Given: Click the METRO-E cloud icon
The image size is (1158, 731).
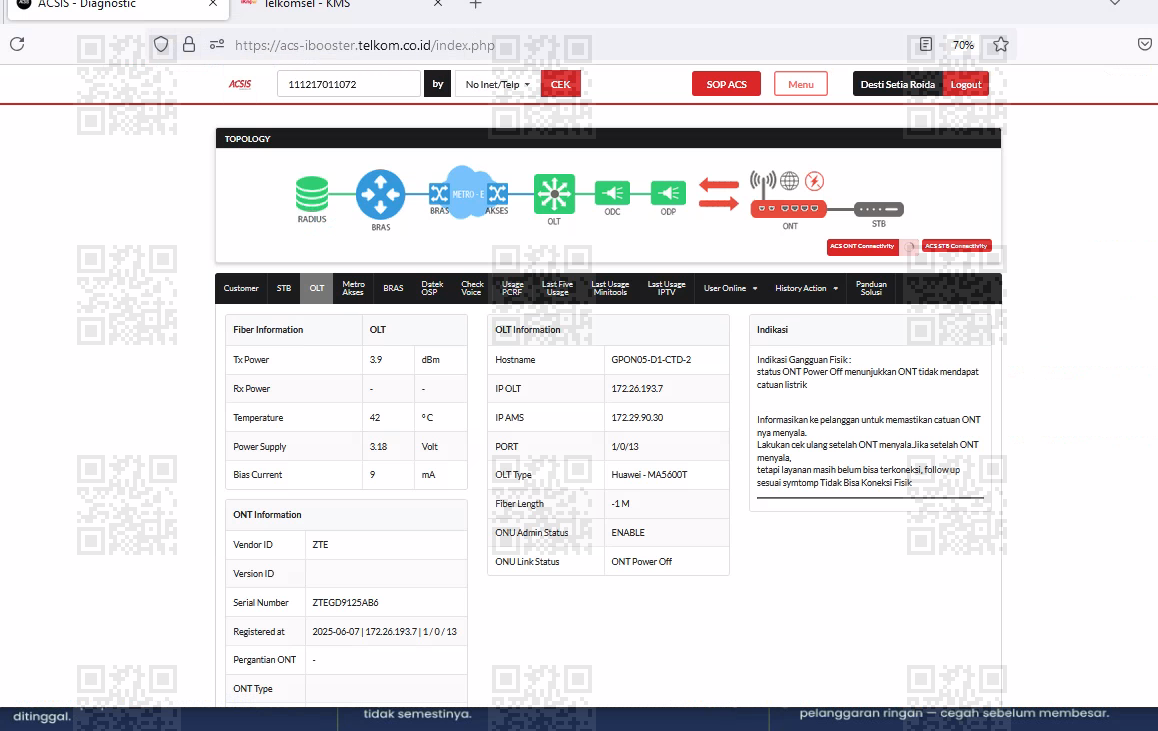Looking at the screenshot, I should pos(468,193).
